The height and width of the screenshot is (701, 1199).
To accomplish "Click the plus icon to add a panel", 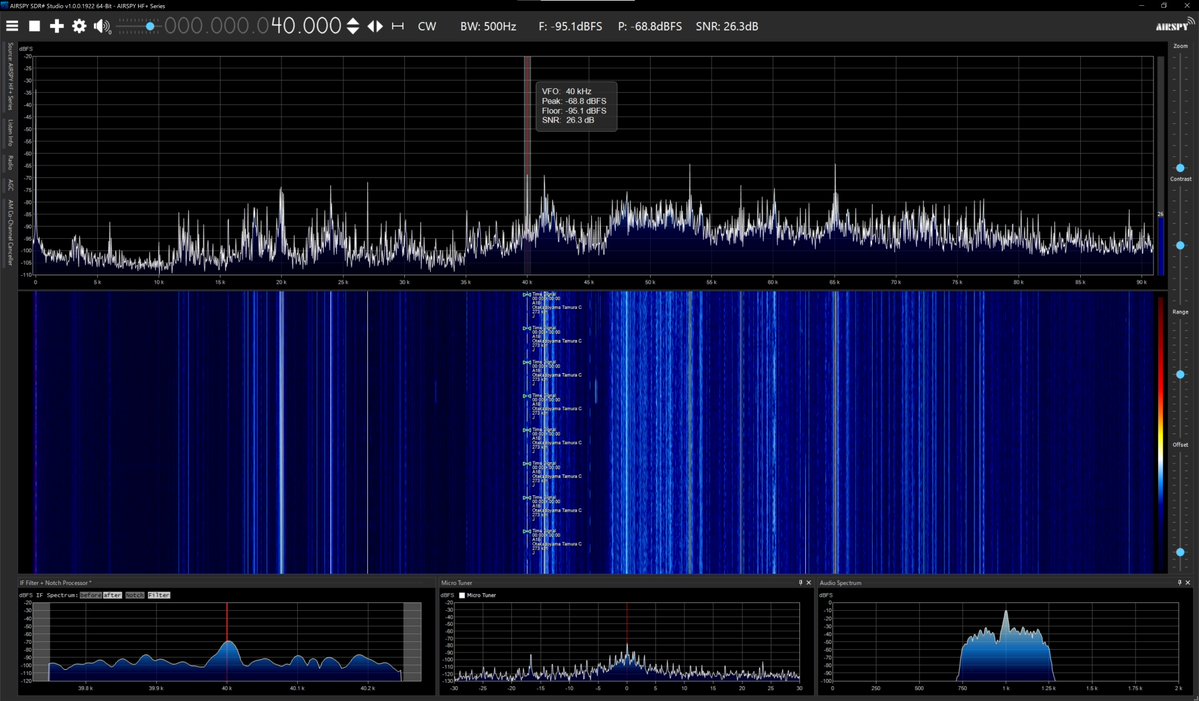I will click(57, 26).
